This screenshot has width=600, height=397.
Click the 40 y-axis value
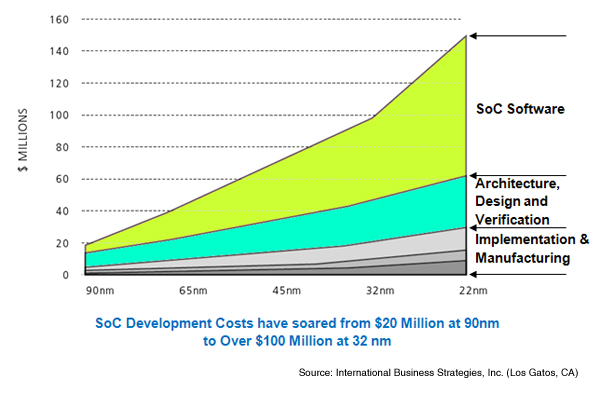click(x=62, y=211)
